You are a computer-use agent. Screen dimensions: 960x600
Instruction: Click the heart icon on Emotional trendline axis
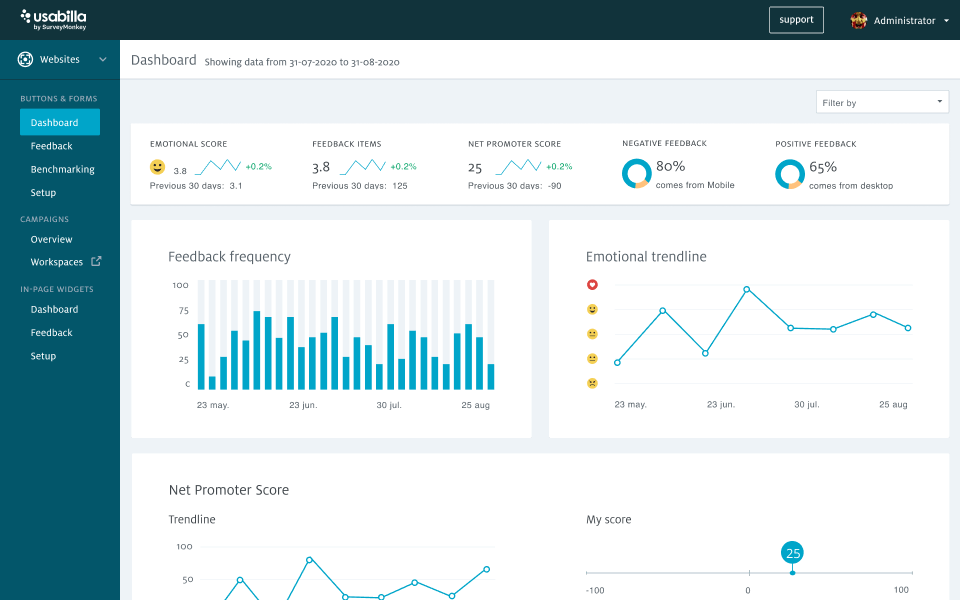coord(592,285)
